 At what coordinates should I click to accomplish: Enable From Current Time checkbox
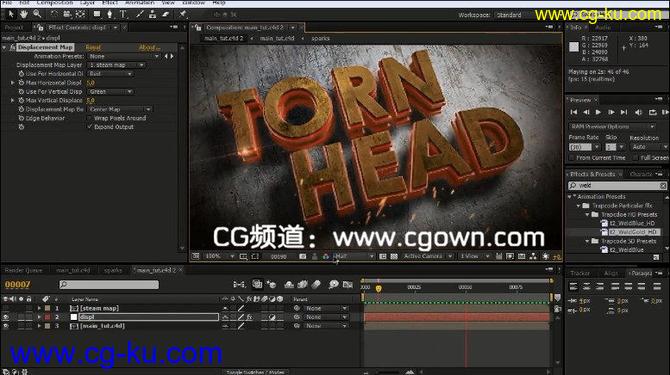coord(572,158)
